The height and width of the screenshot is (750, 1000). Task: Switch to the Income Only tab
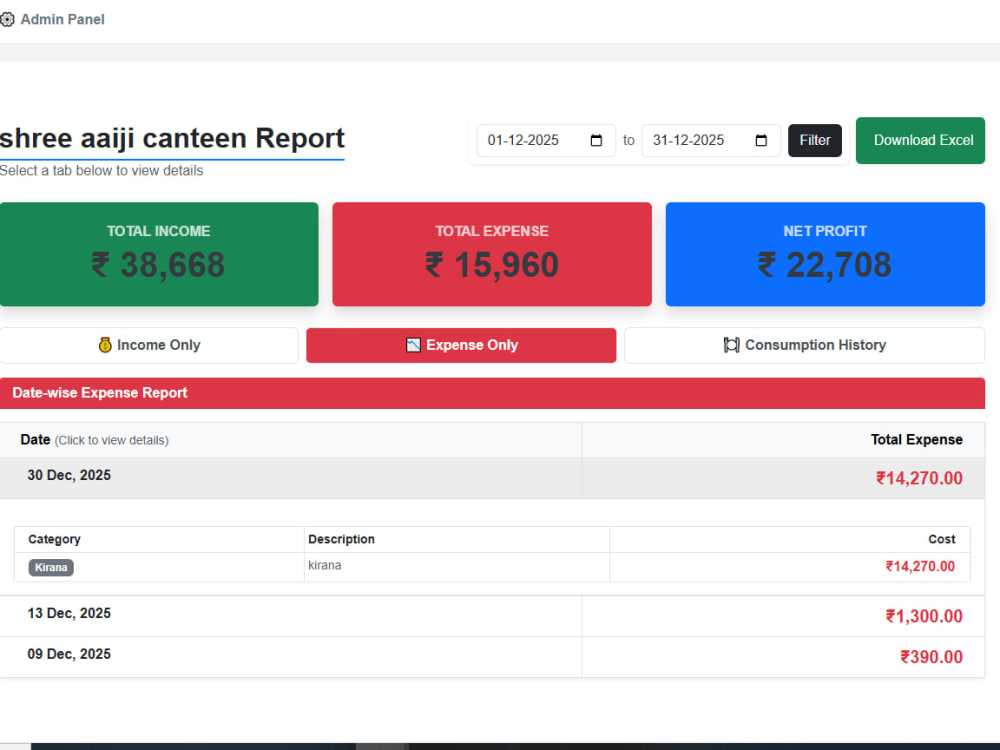[149, 346]
